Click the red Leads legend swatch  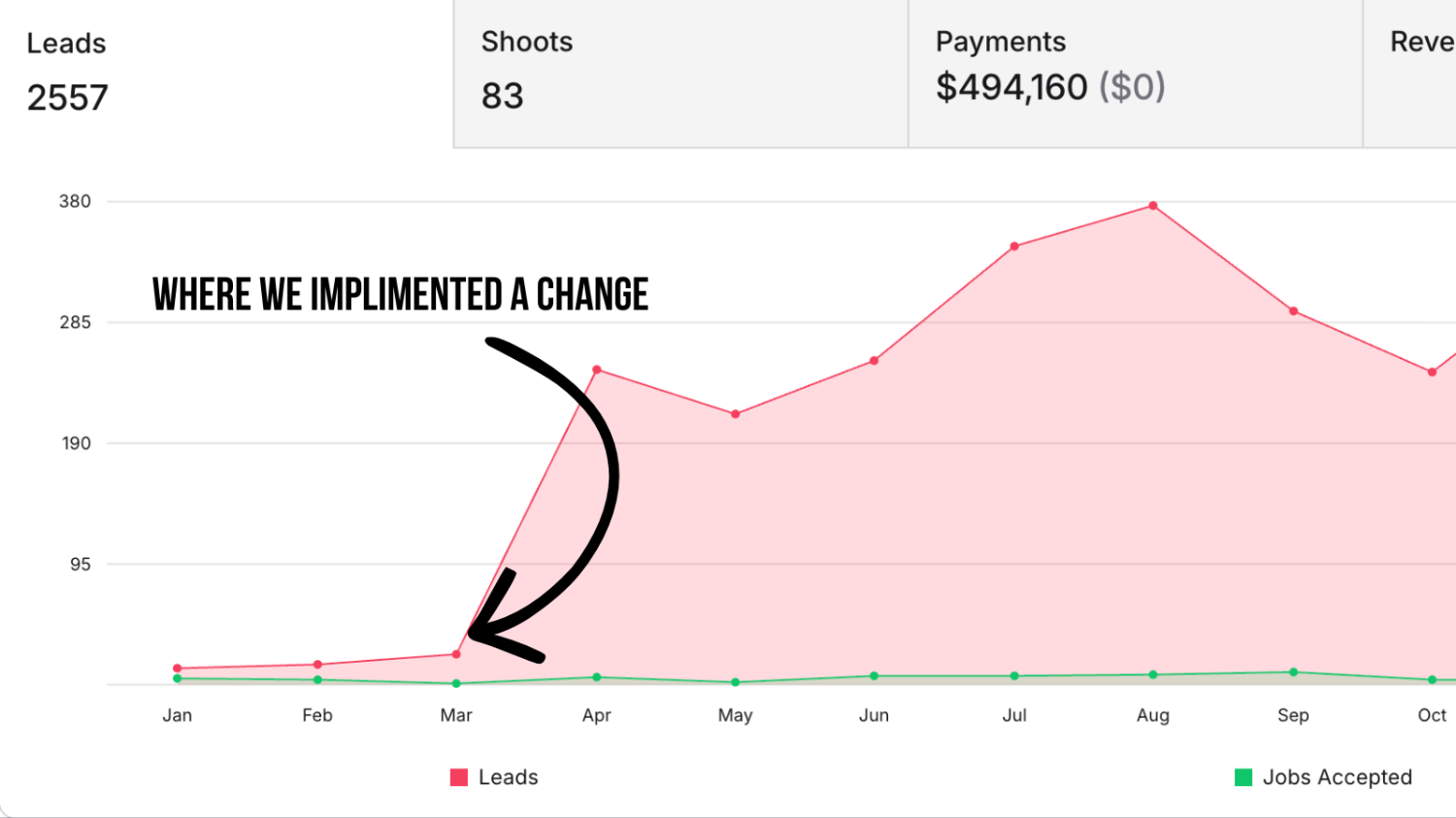(459, 777)
